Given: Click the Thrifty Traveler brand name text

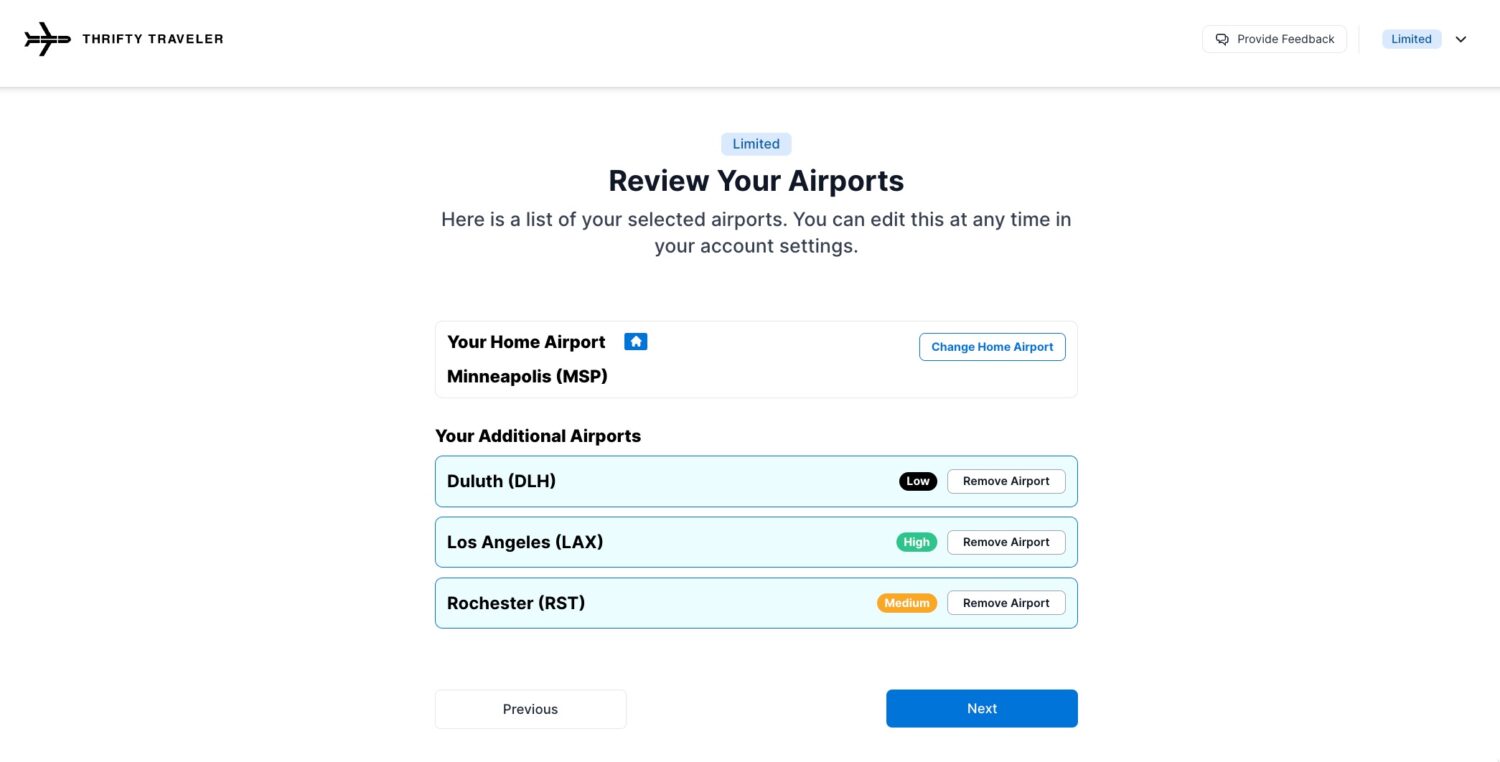Looking at the screenshot, I should pos(152,39).
